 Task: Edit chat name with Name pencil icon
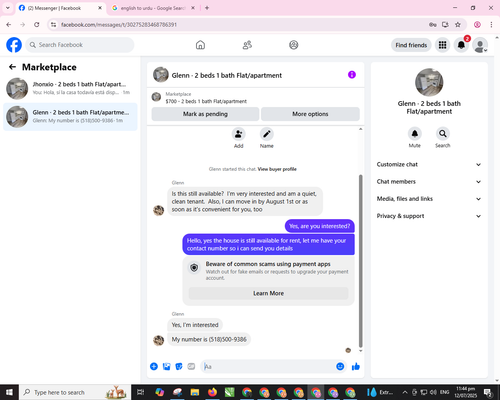267,134
